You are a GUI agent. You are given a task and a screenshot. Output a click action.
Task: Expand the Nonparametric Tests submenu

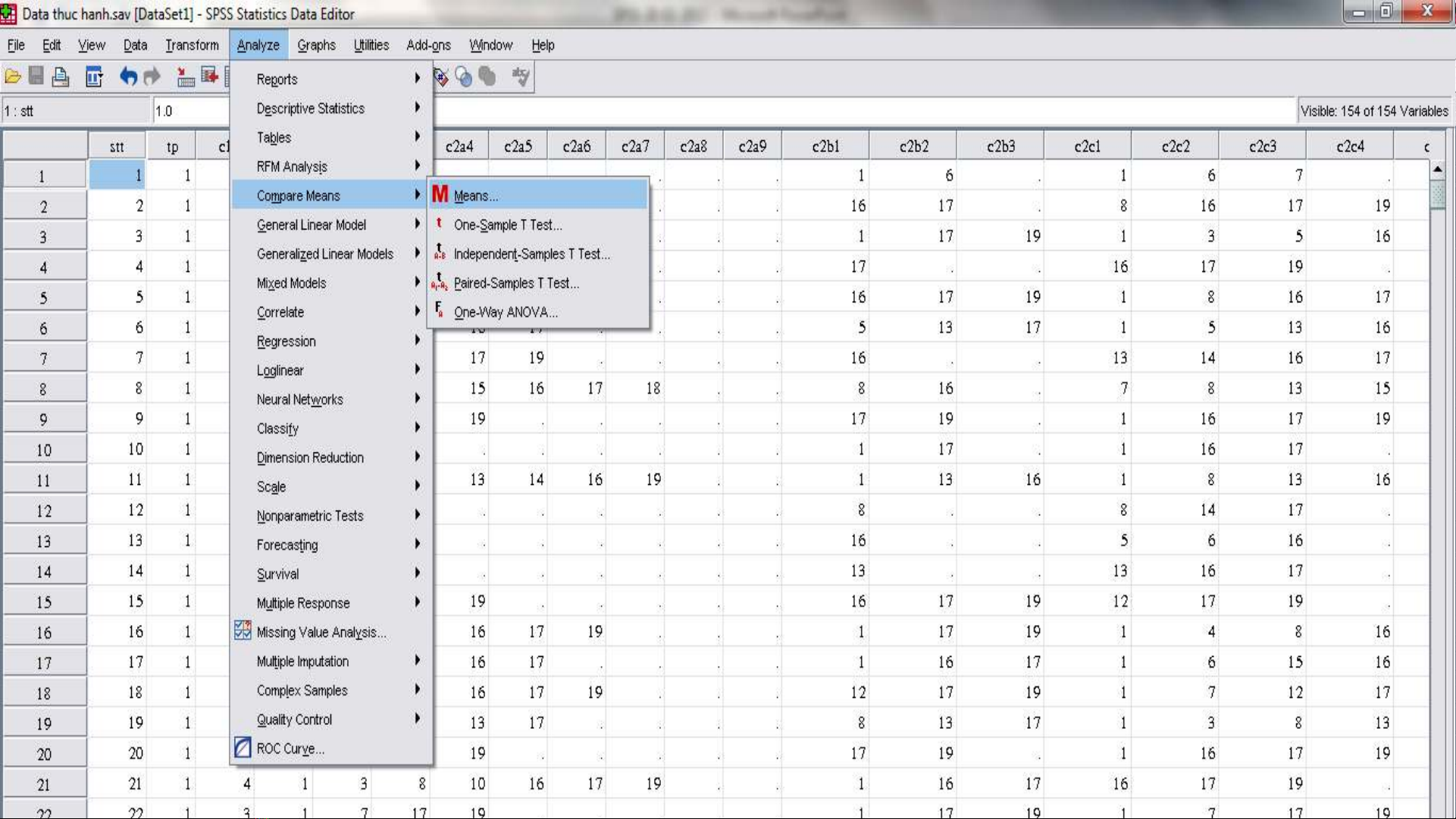pyautogui.click(x=310, y=516)
